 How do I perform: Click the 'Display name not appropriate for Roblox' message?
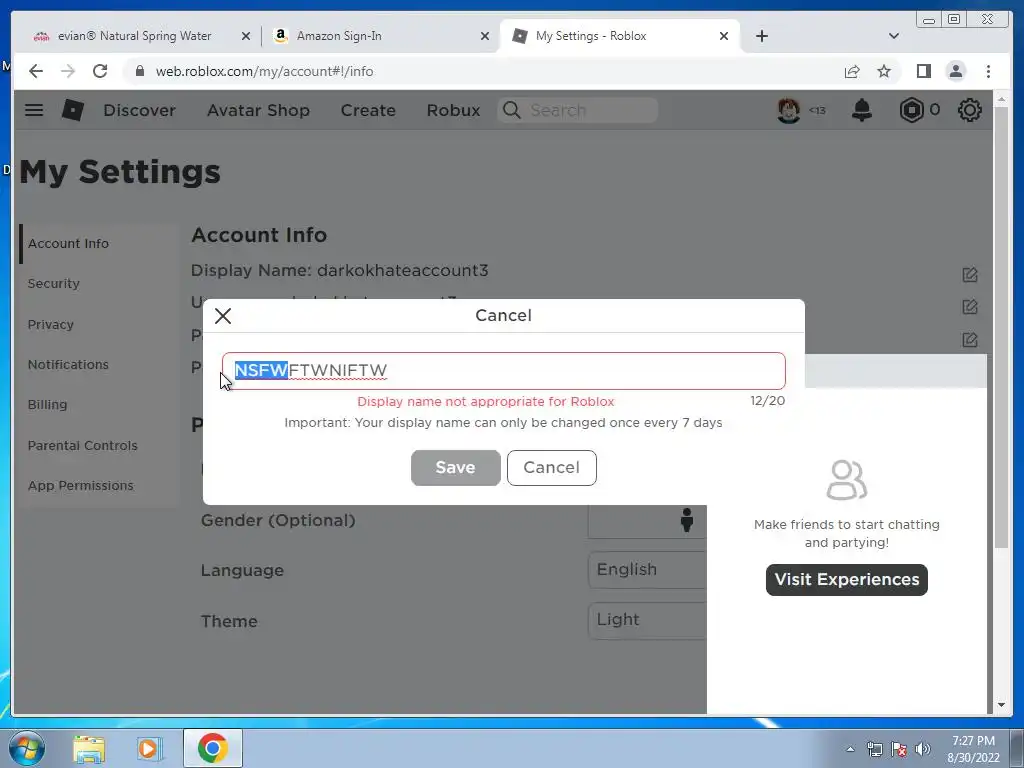point(486,402)
